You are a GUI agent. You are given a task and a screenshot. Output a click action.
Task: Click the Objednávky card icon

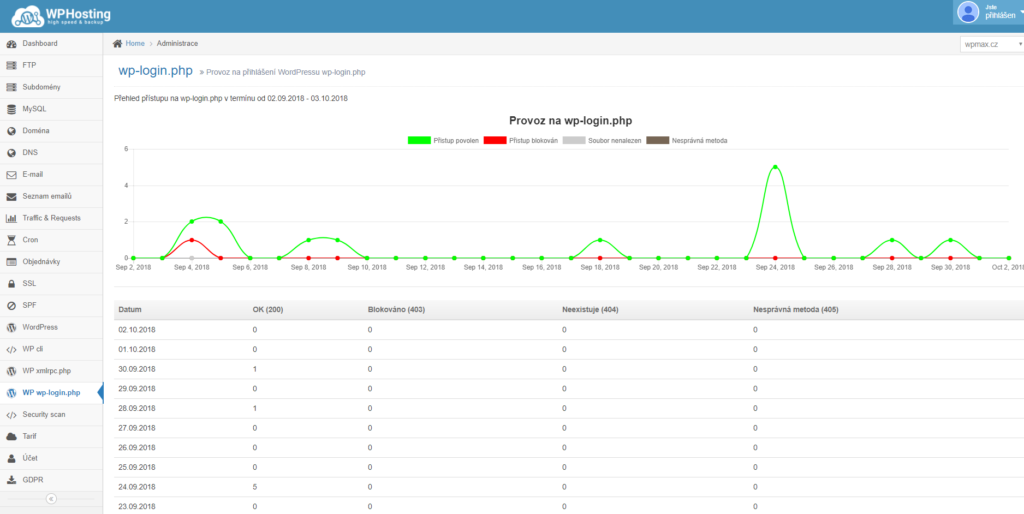[x=11, y=262]
